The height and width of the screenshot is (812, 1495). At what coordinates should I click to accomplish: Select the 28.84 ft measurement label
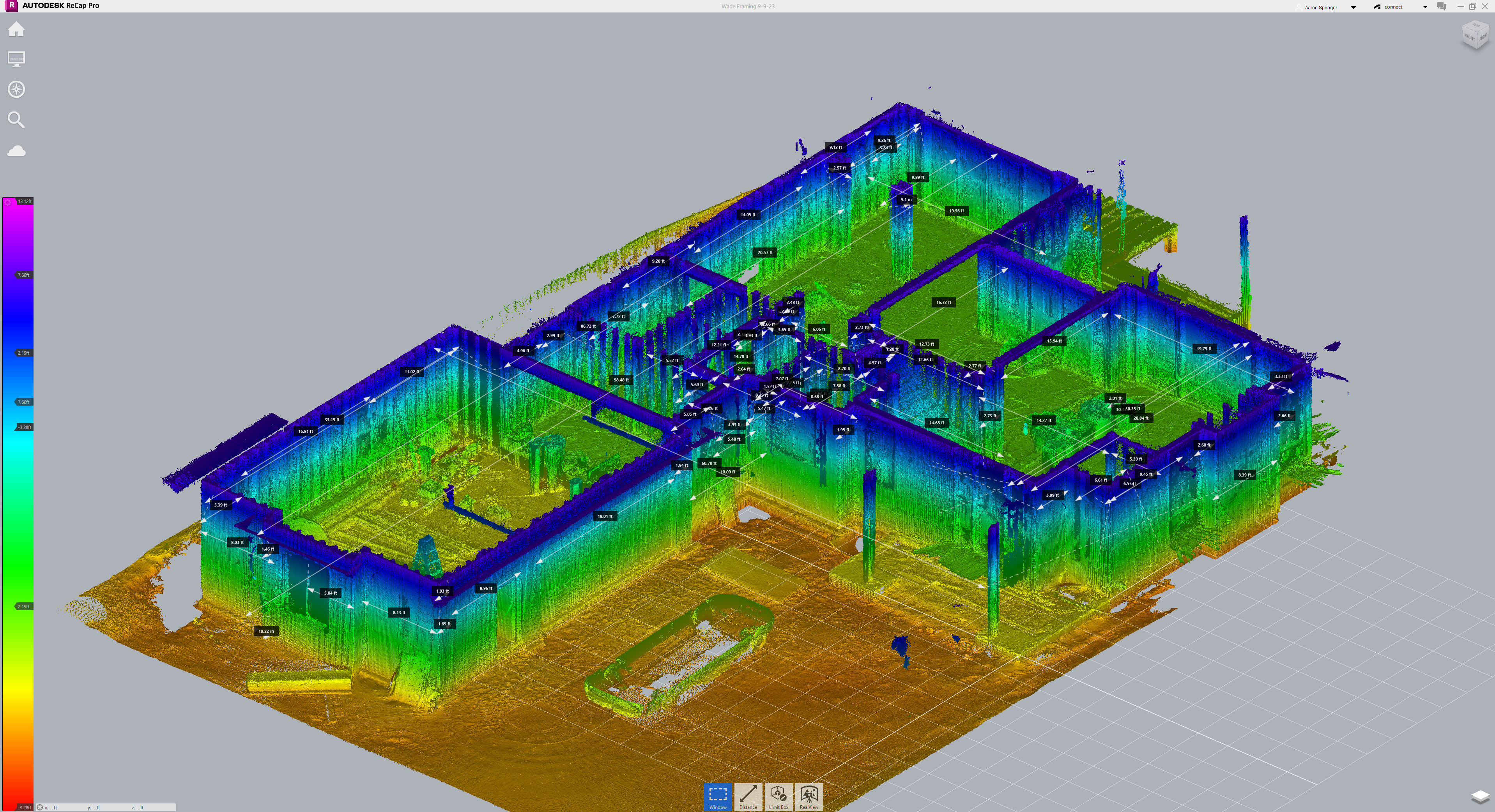click(1140, 418)
